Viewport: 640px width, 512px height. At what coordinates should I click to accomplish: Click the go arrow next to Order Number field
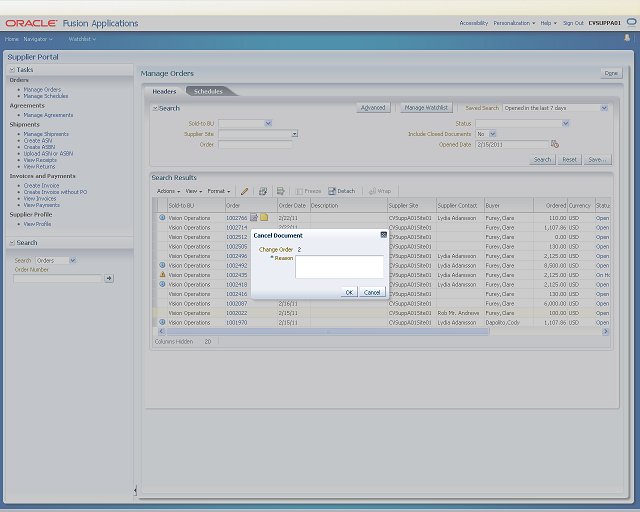[x=109, y=278]
